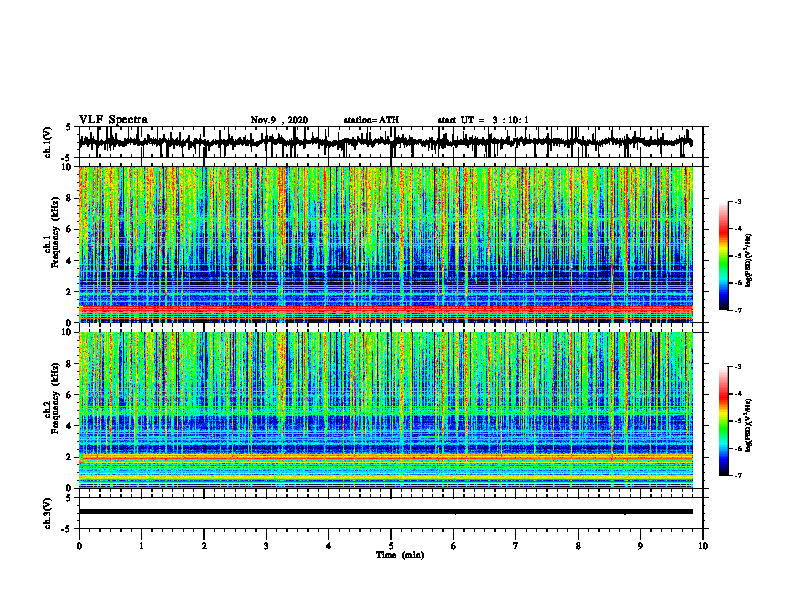Screen dimensions: 792x612
Task: Click the "4" tick on the time axis
Action: (x=329, y=546)
